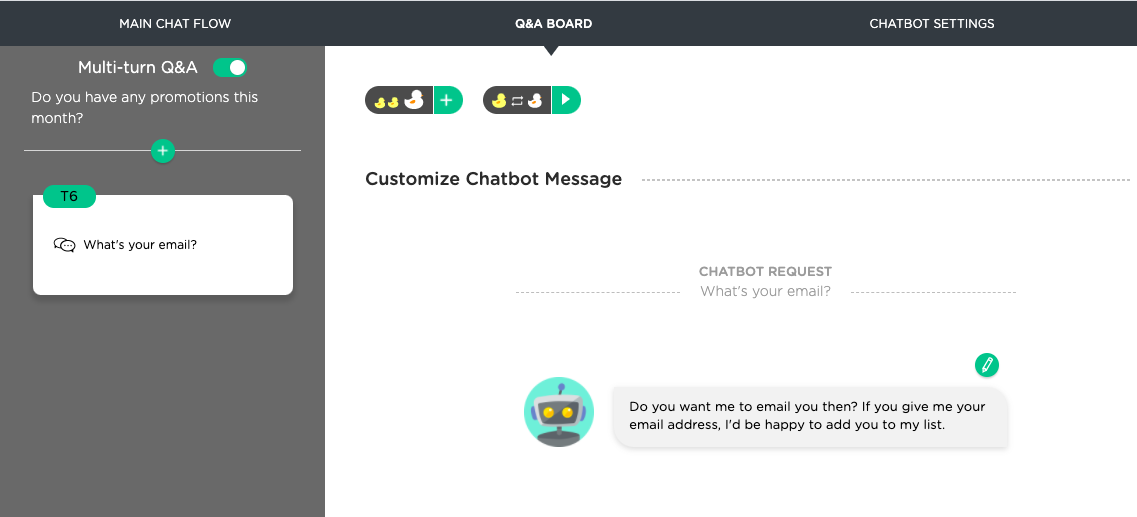Open the Main Chat Flow tab
The image size is (1137, 517).
(175, 24)
